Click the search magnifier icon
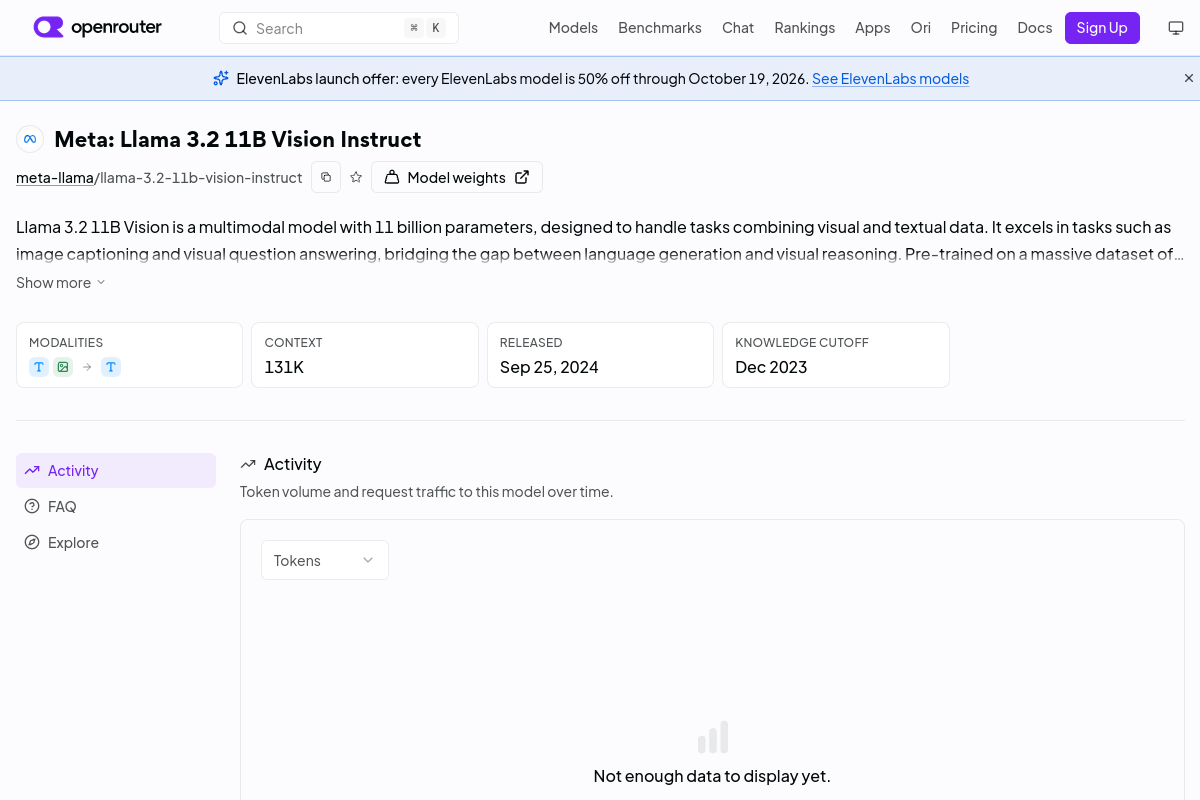 pyautogui.click(x=240, y=28)
